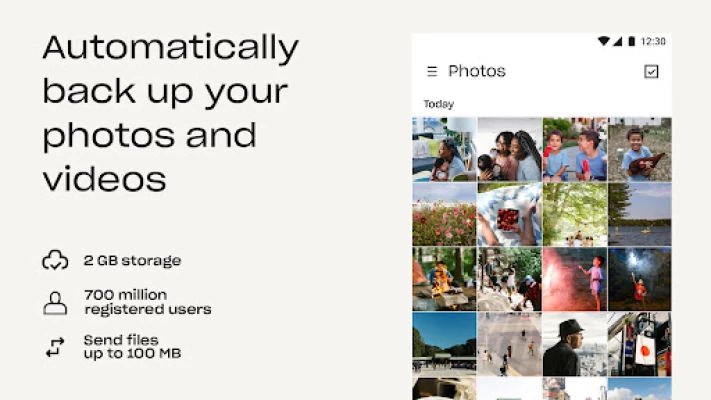This screenshot has height=400, width=711.
Task: Click the cloud storage checkmark icon
Action: 55,260
